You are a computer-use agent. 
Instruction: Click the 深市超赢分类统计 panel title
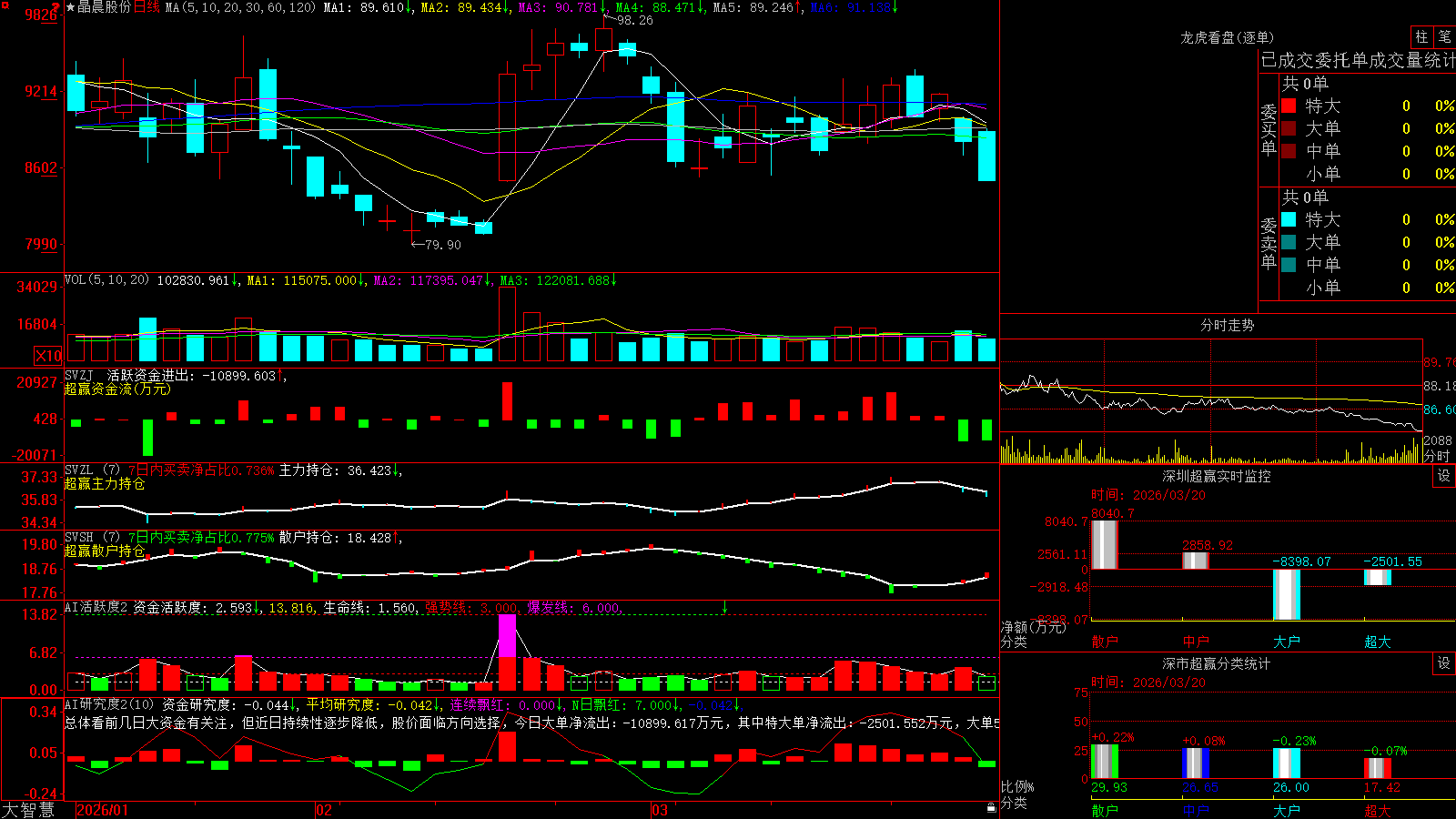(x=1216, y=663)
